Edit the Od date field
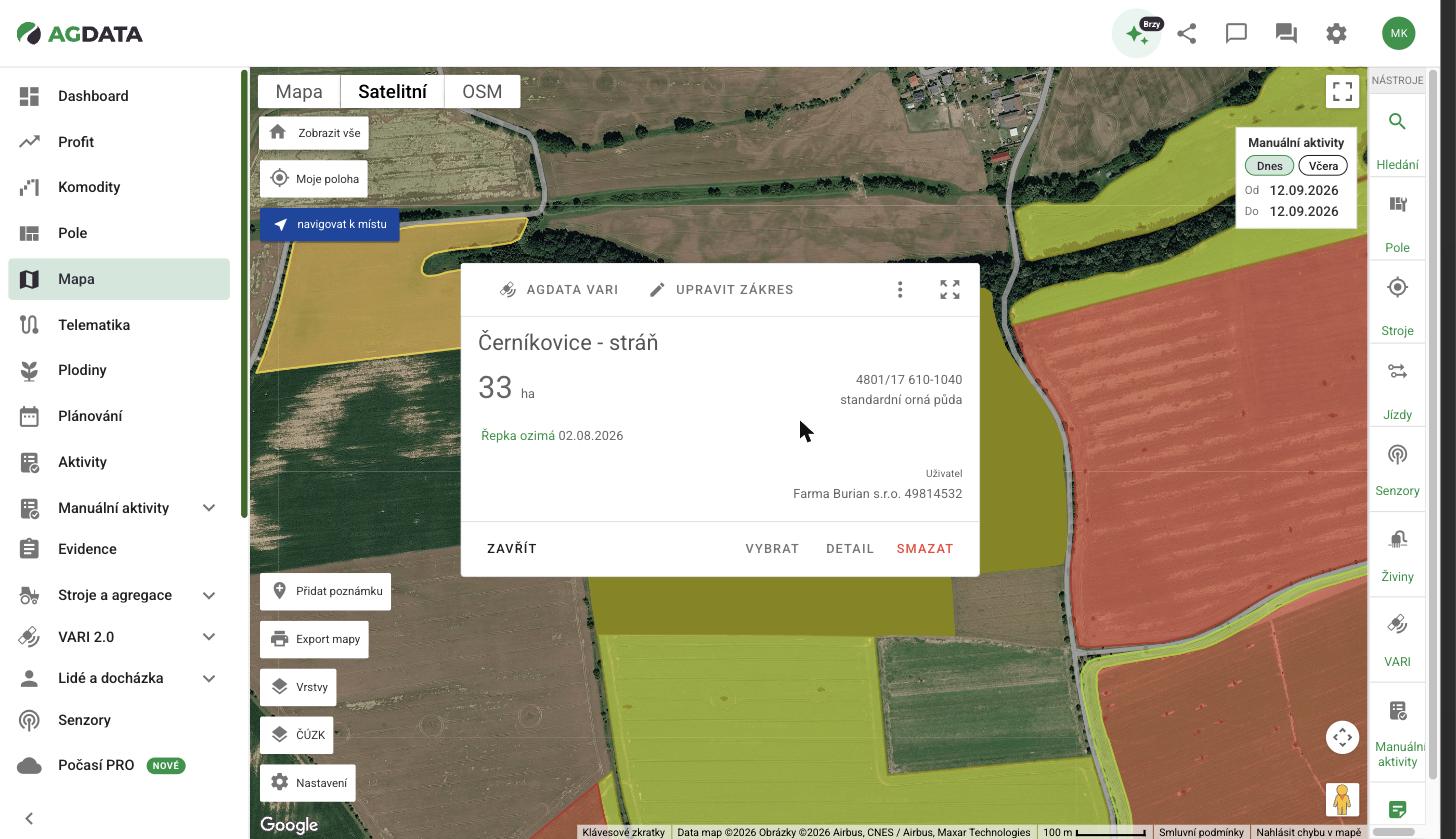Screen dimensions: 1456x839 point(1304,190)
